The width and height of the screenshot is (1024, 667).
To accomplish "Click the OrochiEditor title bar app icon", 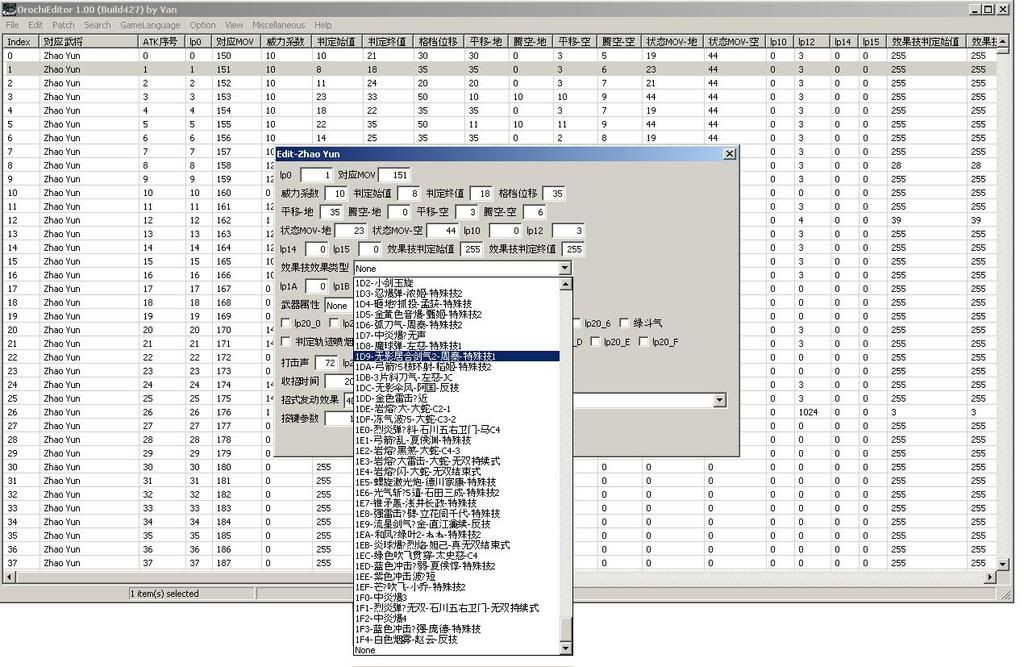I will (8, 9).
